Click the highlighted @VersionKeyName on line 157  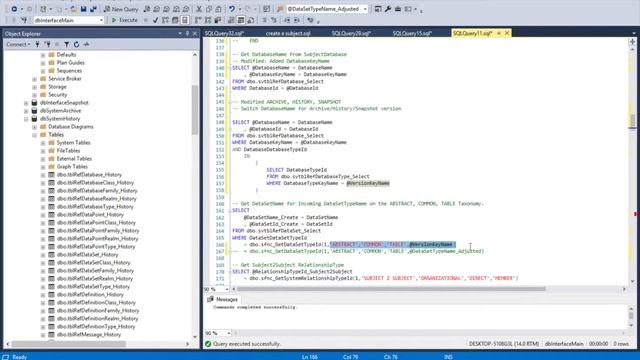(x=368, y=183)
